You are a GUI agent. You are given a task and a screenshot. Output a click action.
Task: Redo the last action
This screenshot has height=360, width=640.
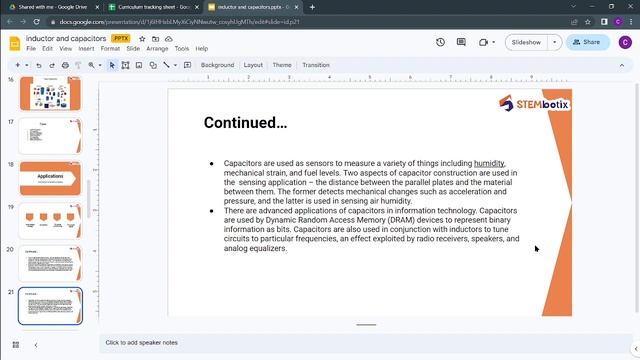click(52, 65)
